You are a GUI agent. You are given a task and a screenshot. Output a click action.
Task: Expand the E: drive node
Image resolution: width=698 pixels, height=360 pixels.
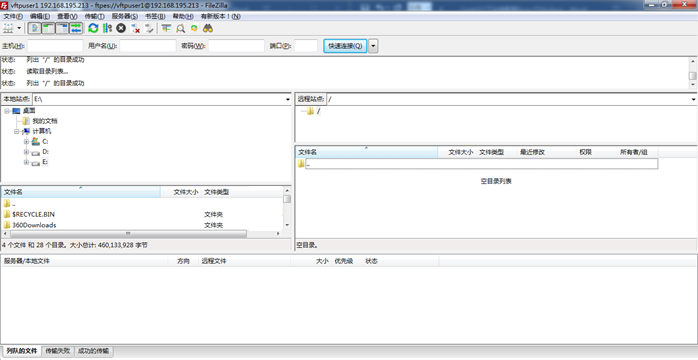(x=26, y=162)
